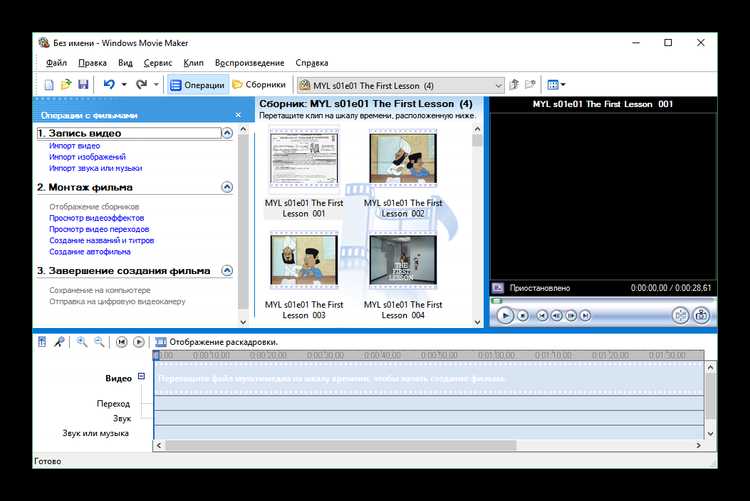Click the tasks pane scroll down arrow

[x=243, y=322]
